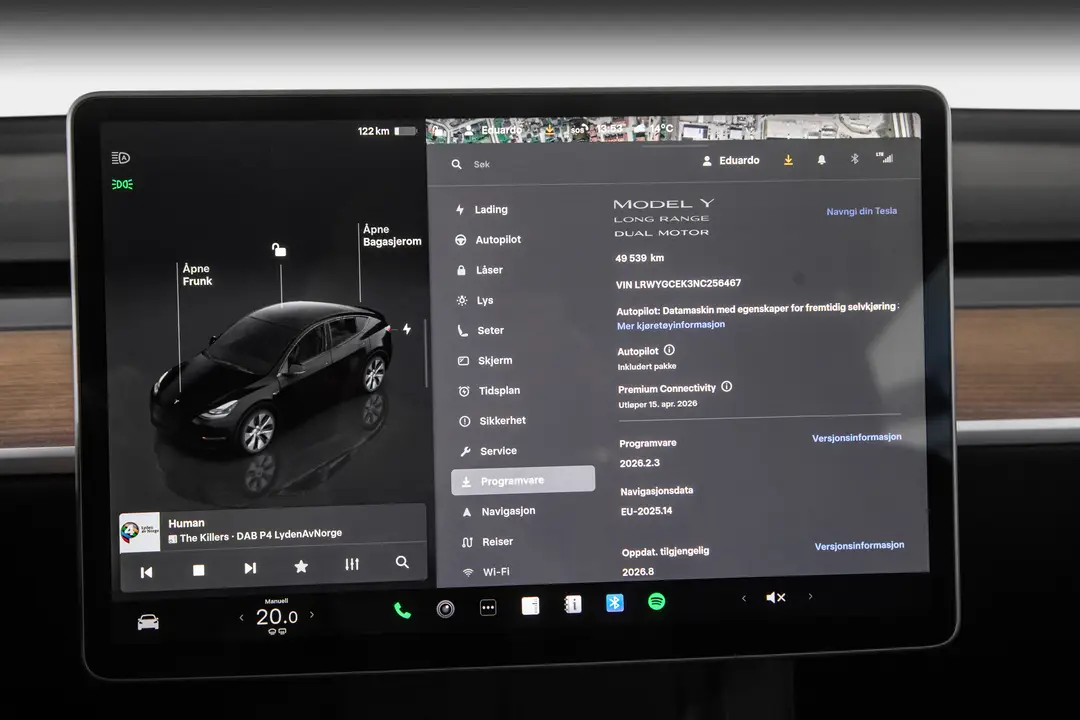1080x720 pixels.
Task: Open the Sikkerhet safety menu
Action: coord(492,421)
